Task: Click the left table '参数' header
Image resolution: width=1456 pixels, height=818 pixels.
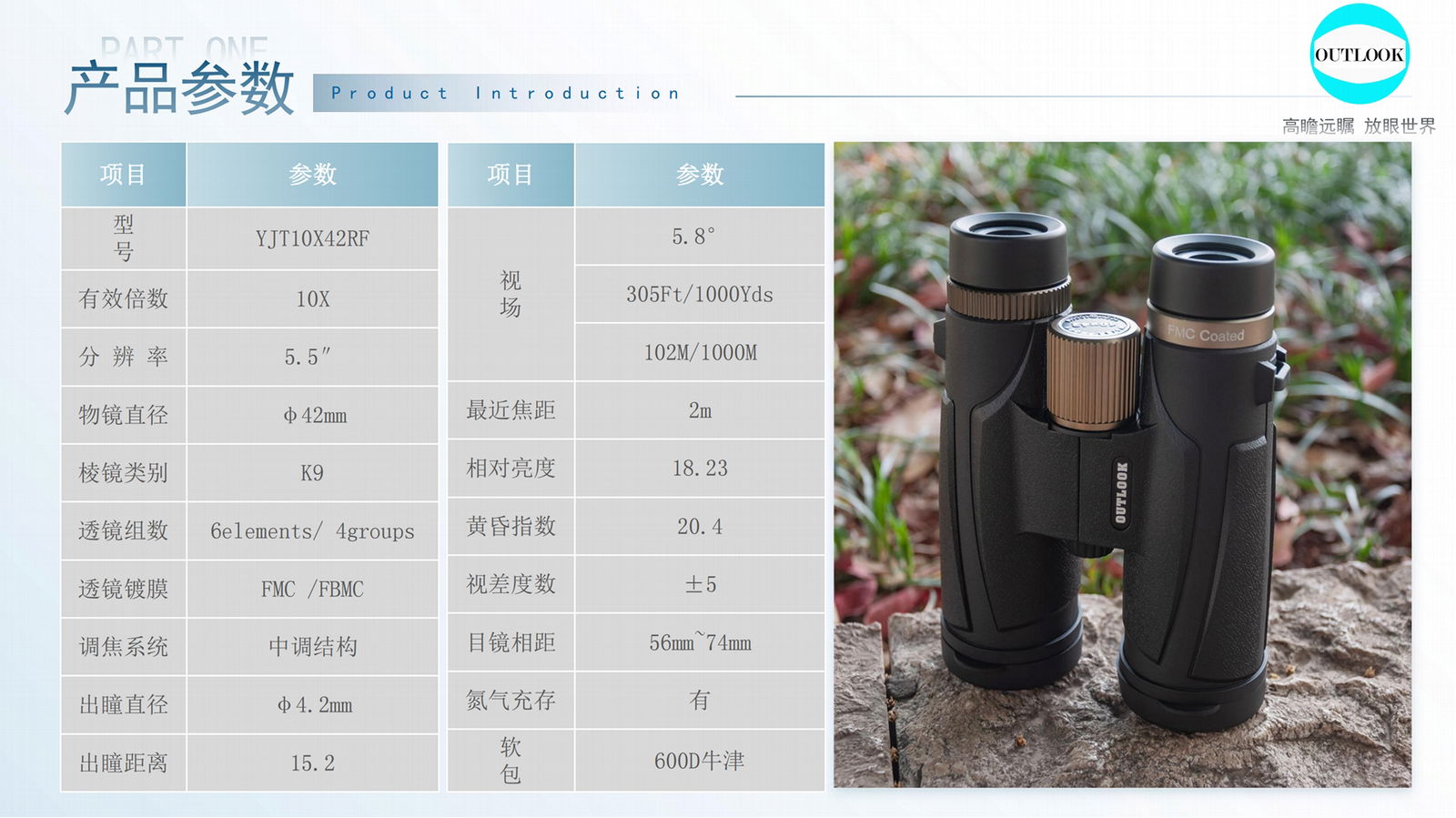Action: (312, 174)
